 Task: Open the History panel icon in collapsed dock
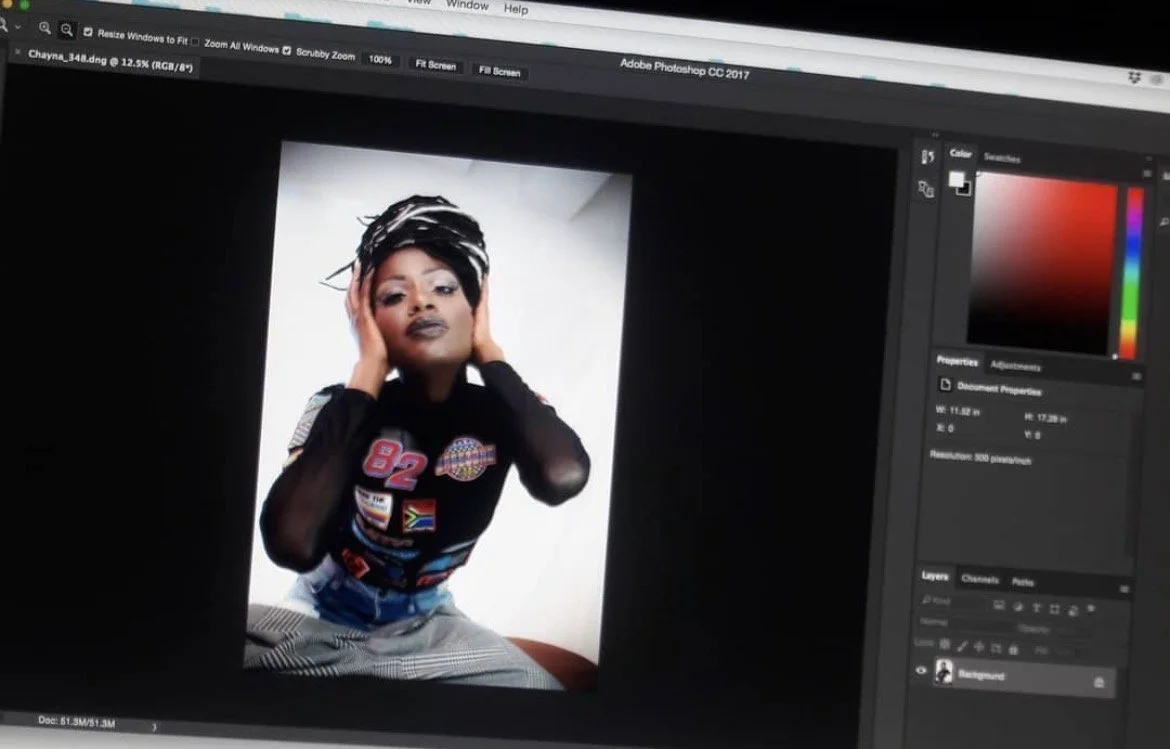click(927, 157)
